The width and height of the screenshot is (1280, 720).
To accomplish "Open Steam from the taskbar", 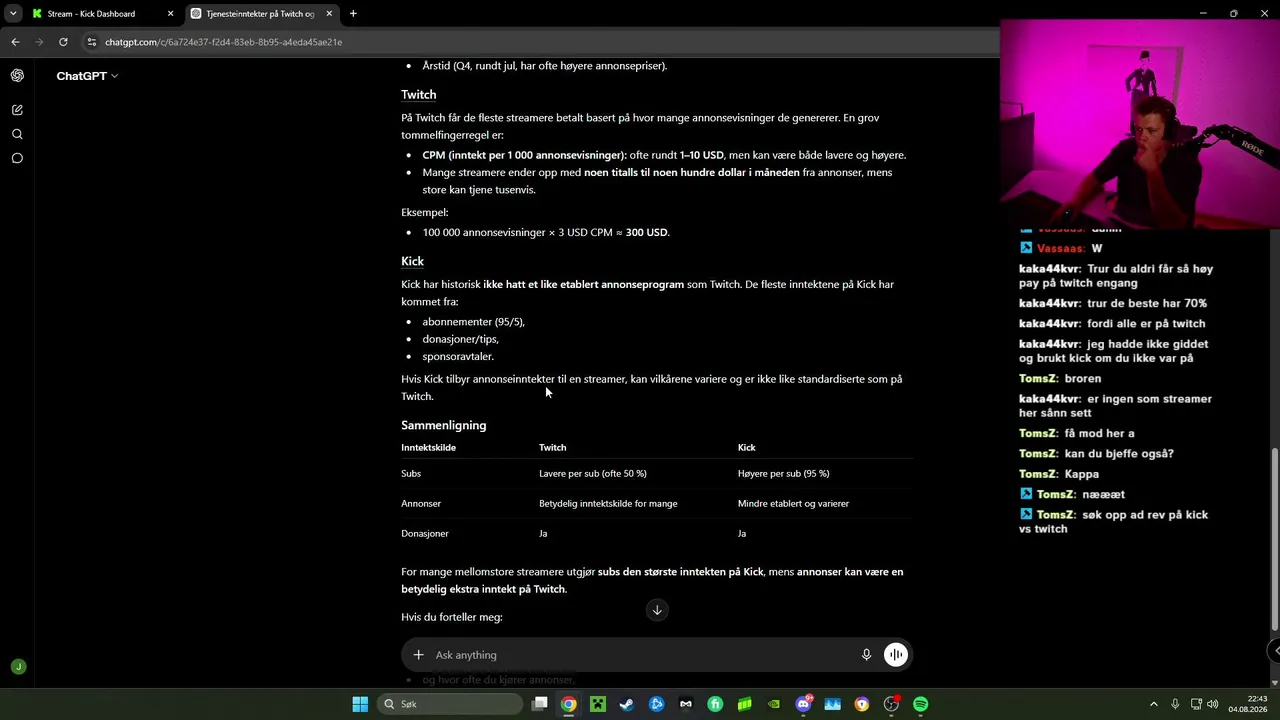I will click(627, 704).
